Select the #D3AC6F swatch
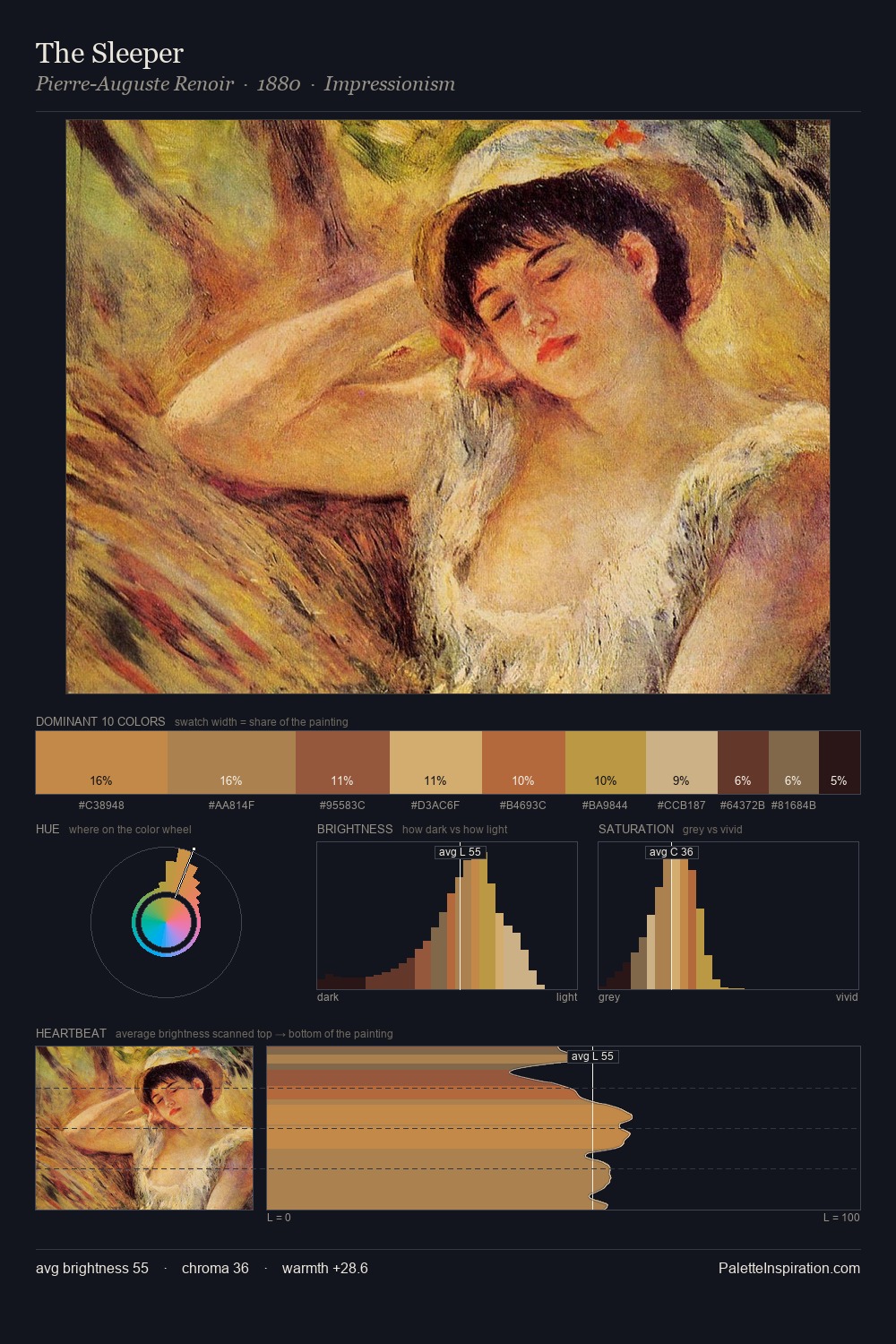Screen dimensions: 896x1344 435,762
